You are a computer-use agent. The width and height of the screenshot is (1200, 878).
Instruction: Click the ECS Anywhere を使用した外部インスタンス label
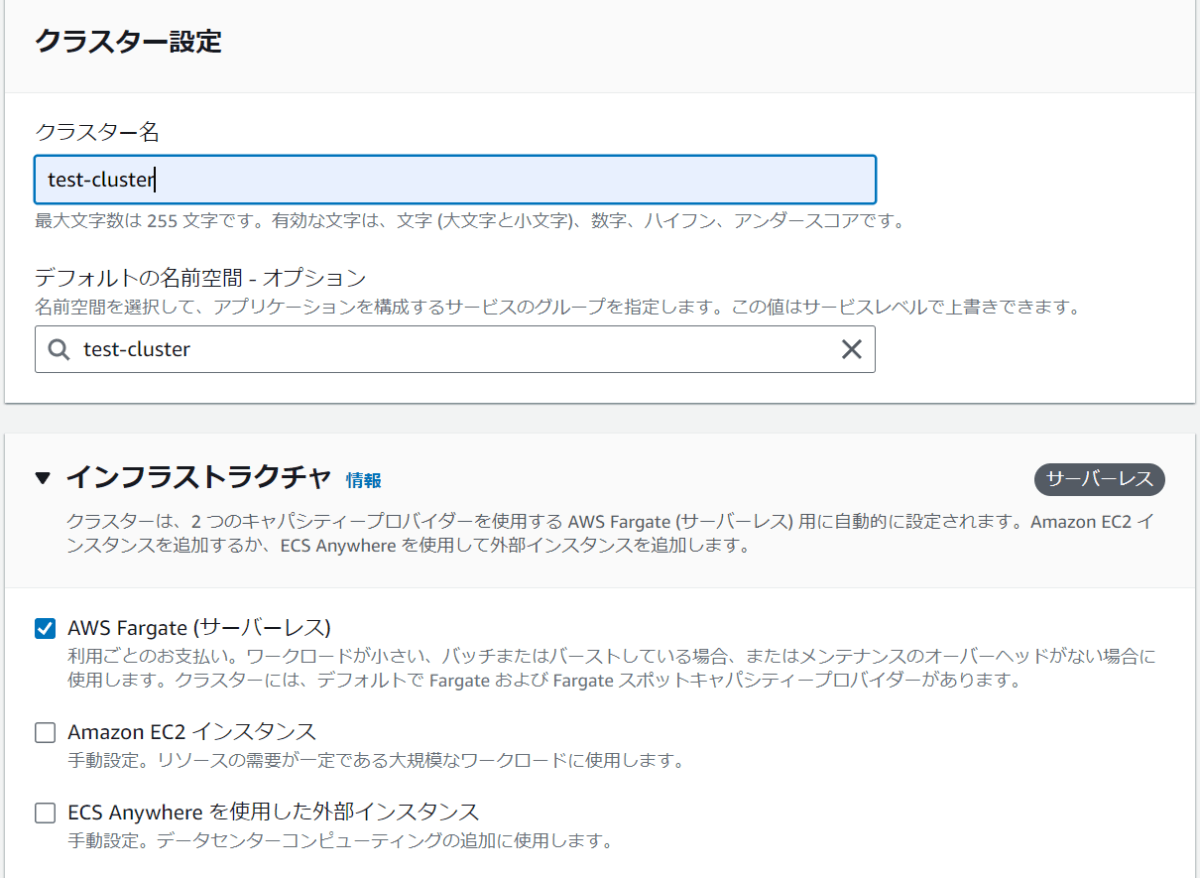pos(274,811)
